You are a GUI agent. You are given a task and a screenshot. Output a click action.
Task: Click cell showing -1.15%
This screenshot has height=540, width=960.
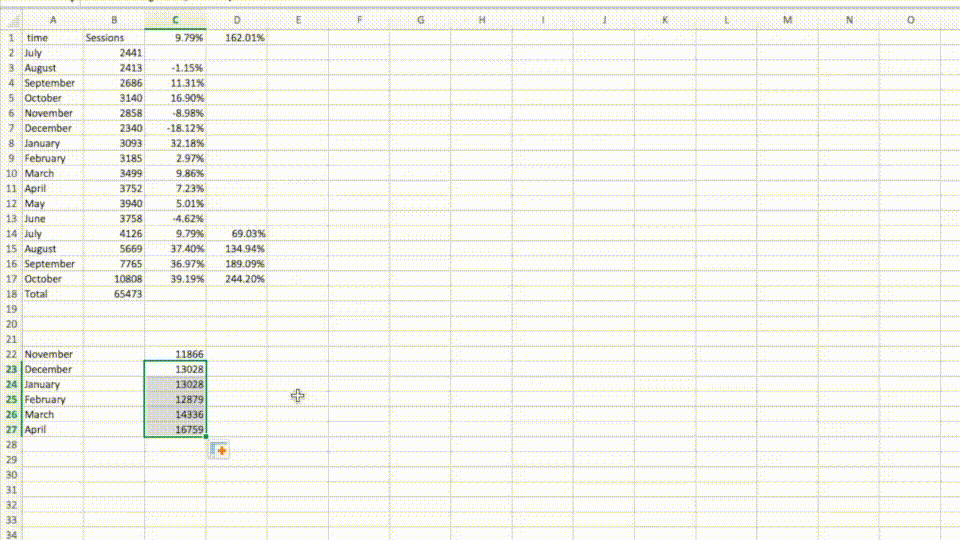[175, 68]
